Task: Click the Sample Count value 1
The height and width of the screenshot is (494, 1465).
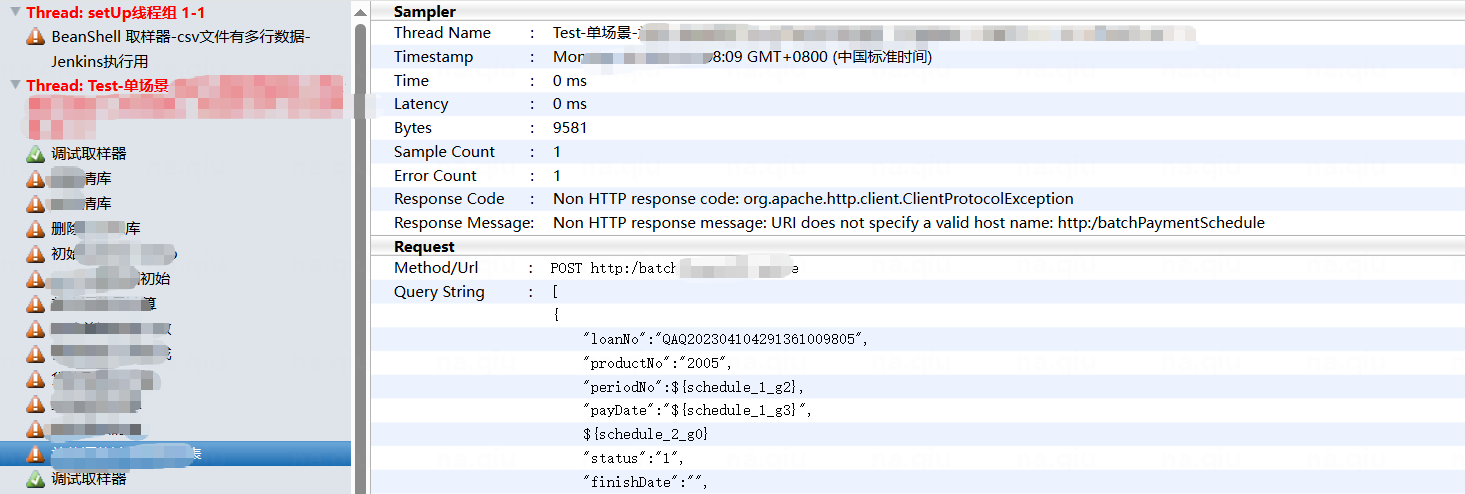Action: click(557, 152)
